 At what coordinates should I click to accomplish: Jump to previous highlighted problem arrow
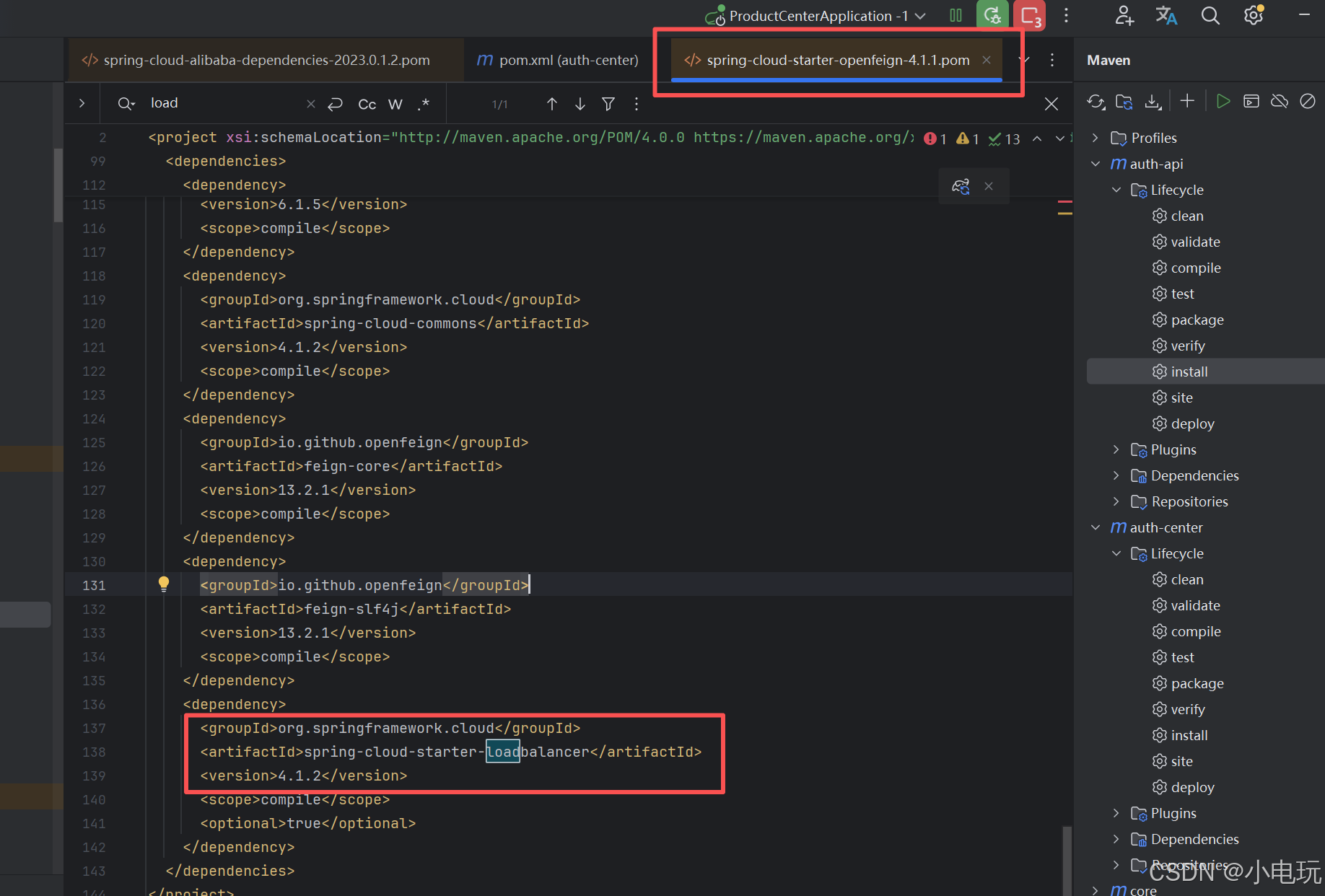(x=1037, y=139)
